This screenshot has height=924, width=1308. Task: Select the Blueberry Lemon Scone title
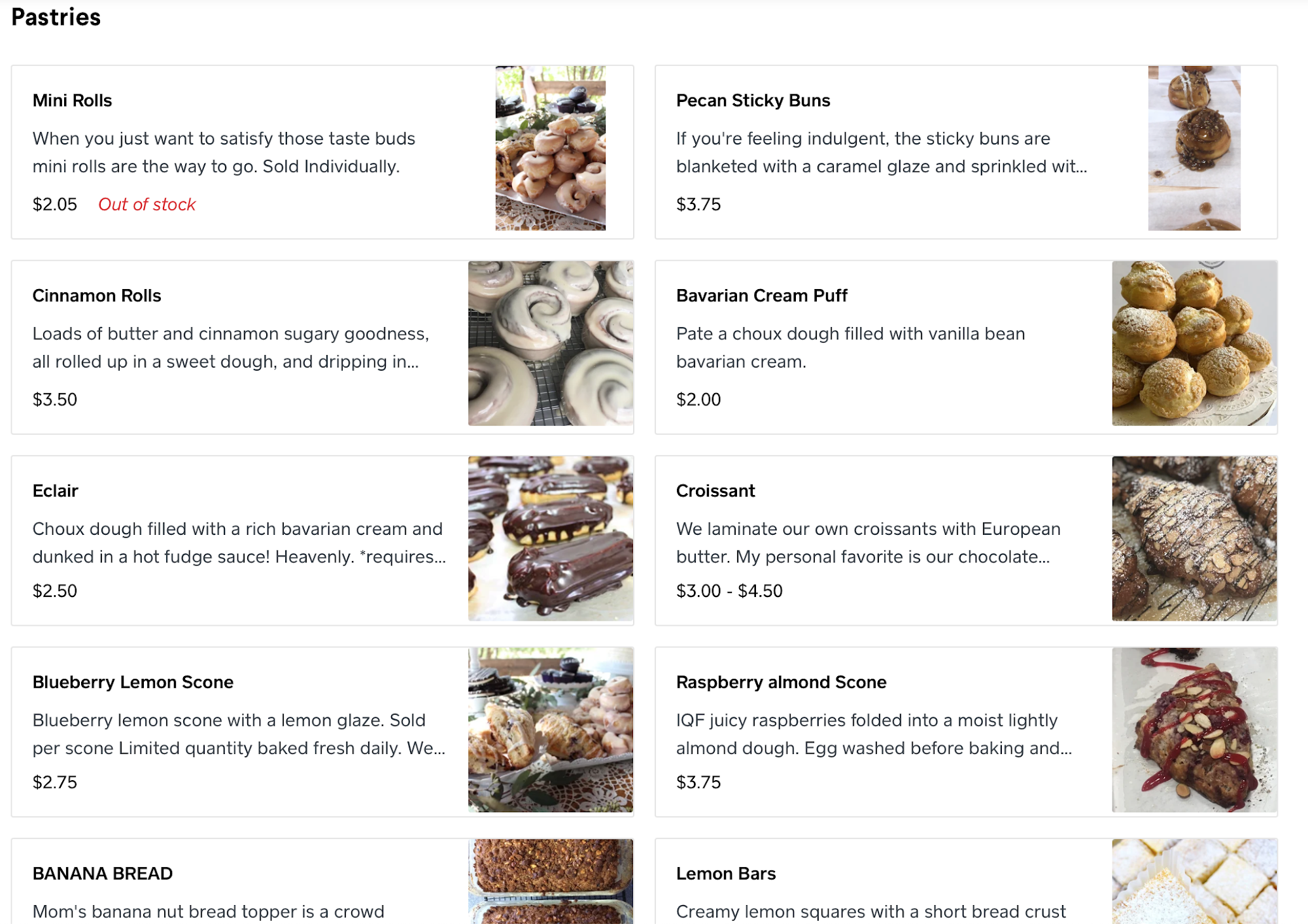coord(133,682)
